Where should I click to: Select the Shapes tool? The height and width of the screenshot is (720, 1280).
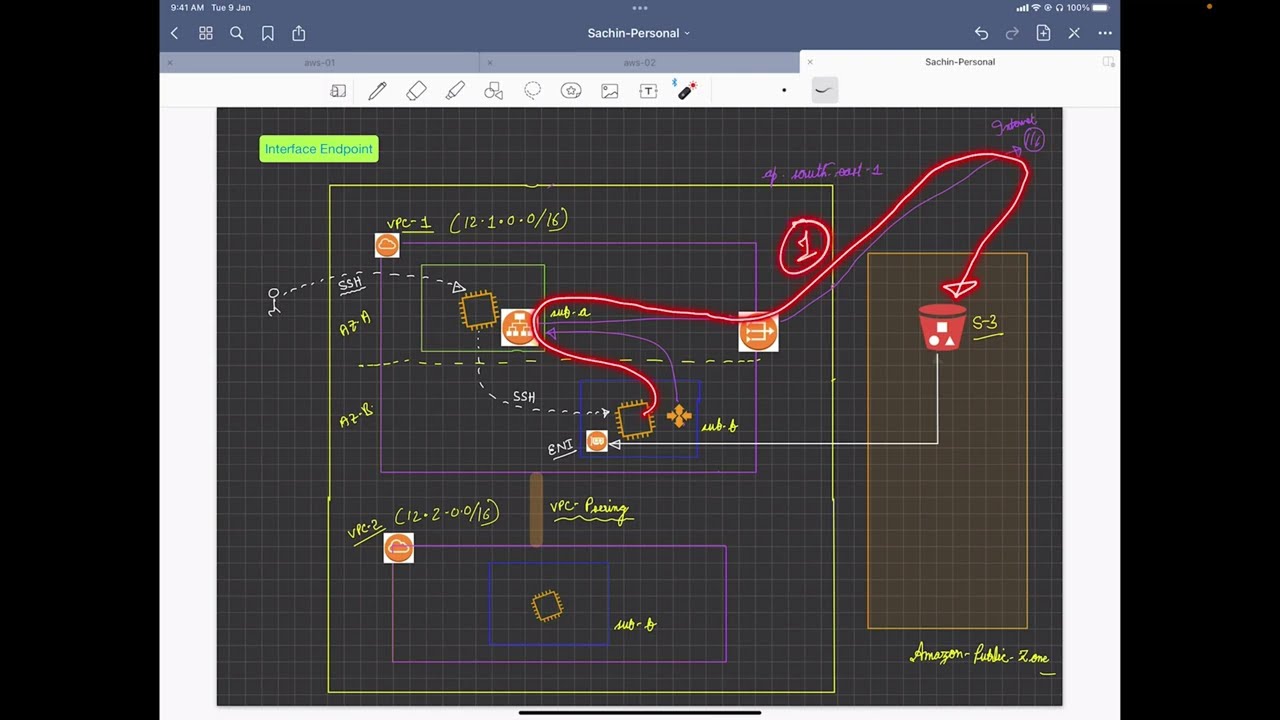pos(493,91)
